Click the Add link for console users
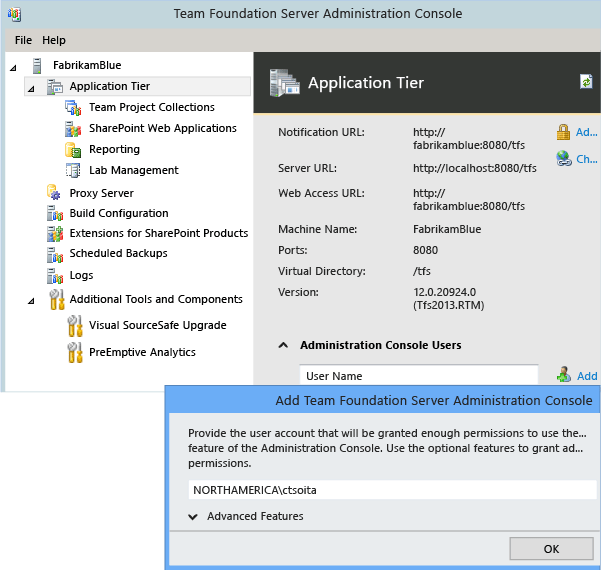 (x=587, y=376)
